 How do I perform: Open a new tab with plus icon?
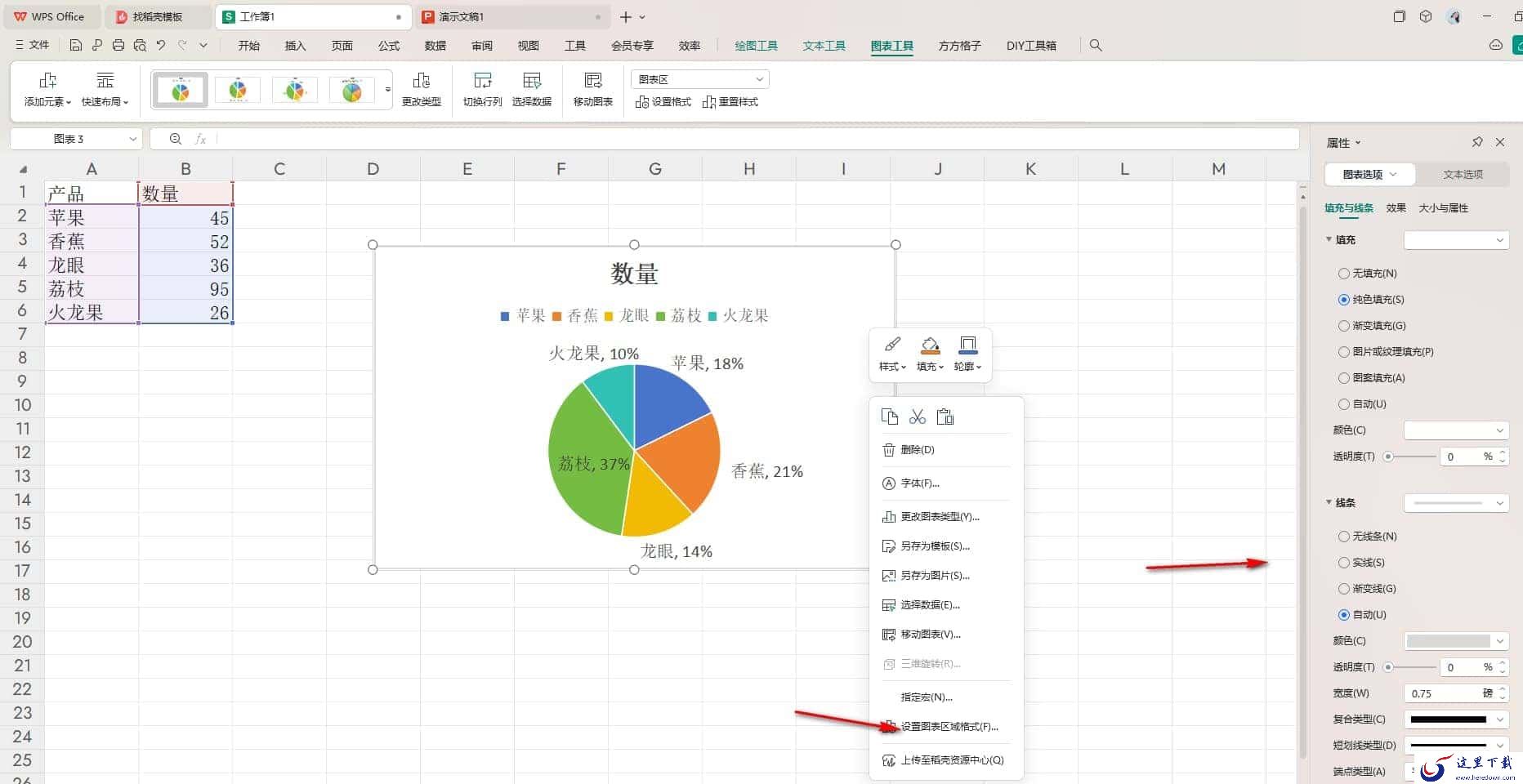click(x=626, y=17)
